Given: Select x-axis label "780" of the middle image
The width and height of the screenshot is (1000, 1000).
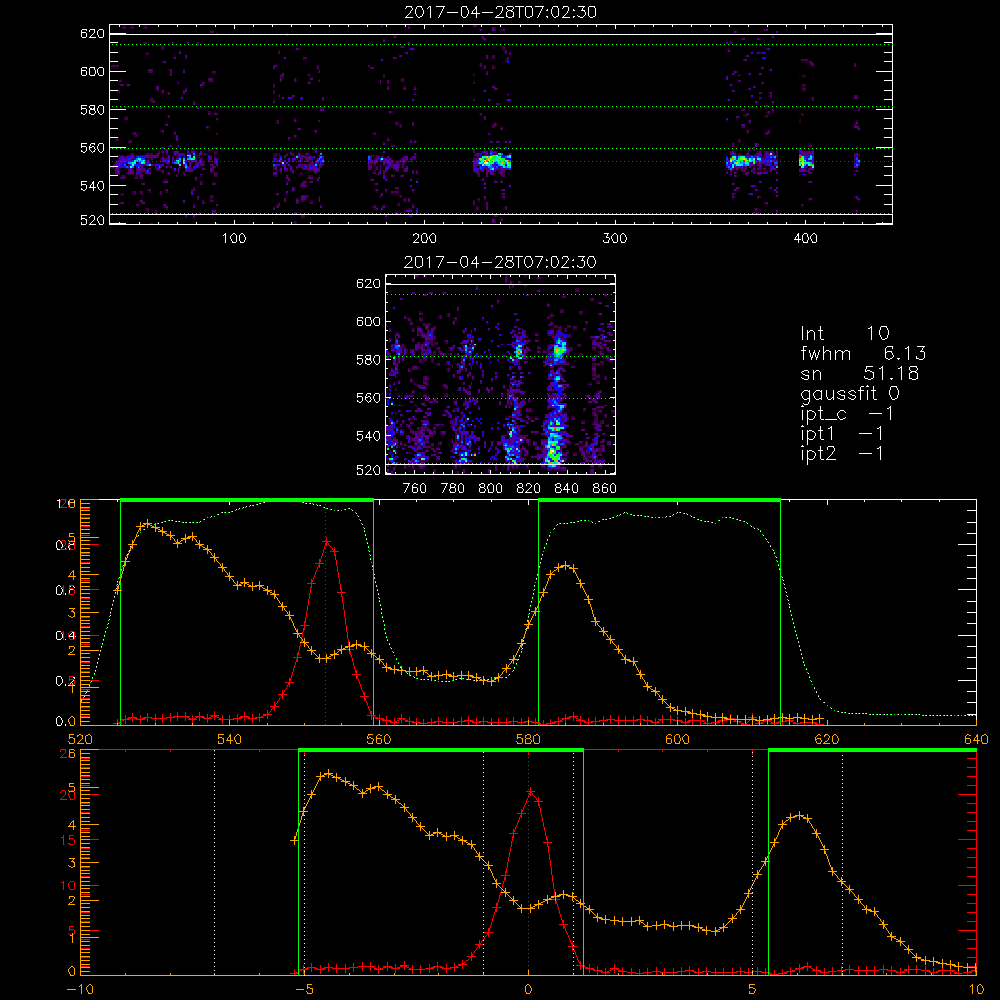Looking at the screenshot, I should point(453,489).
